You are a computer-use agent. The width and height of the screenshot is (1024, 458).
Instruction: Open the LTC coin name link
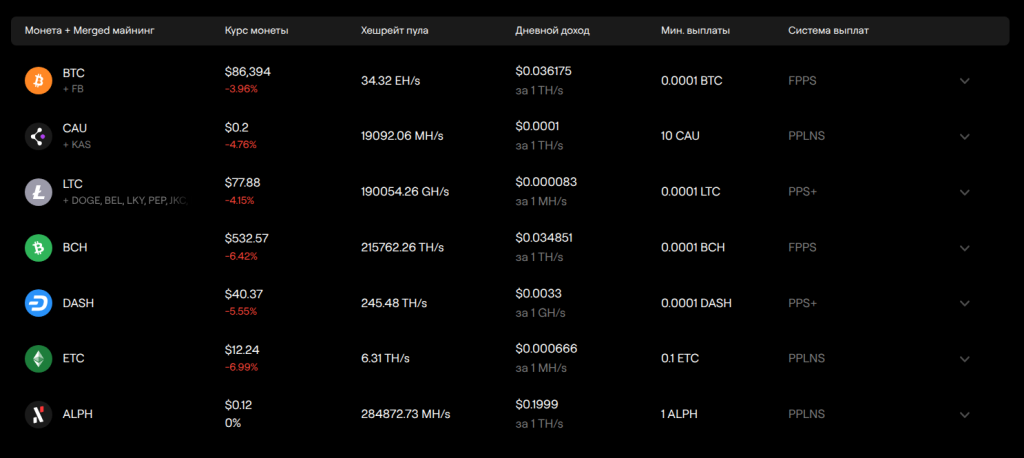click(x=73, y=184)
